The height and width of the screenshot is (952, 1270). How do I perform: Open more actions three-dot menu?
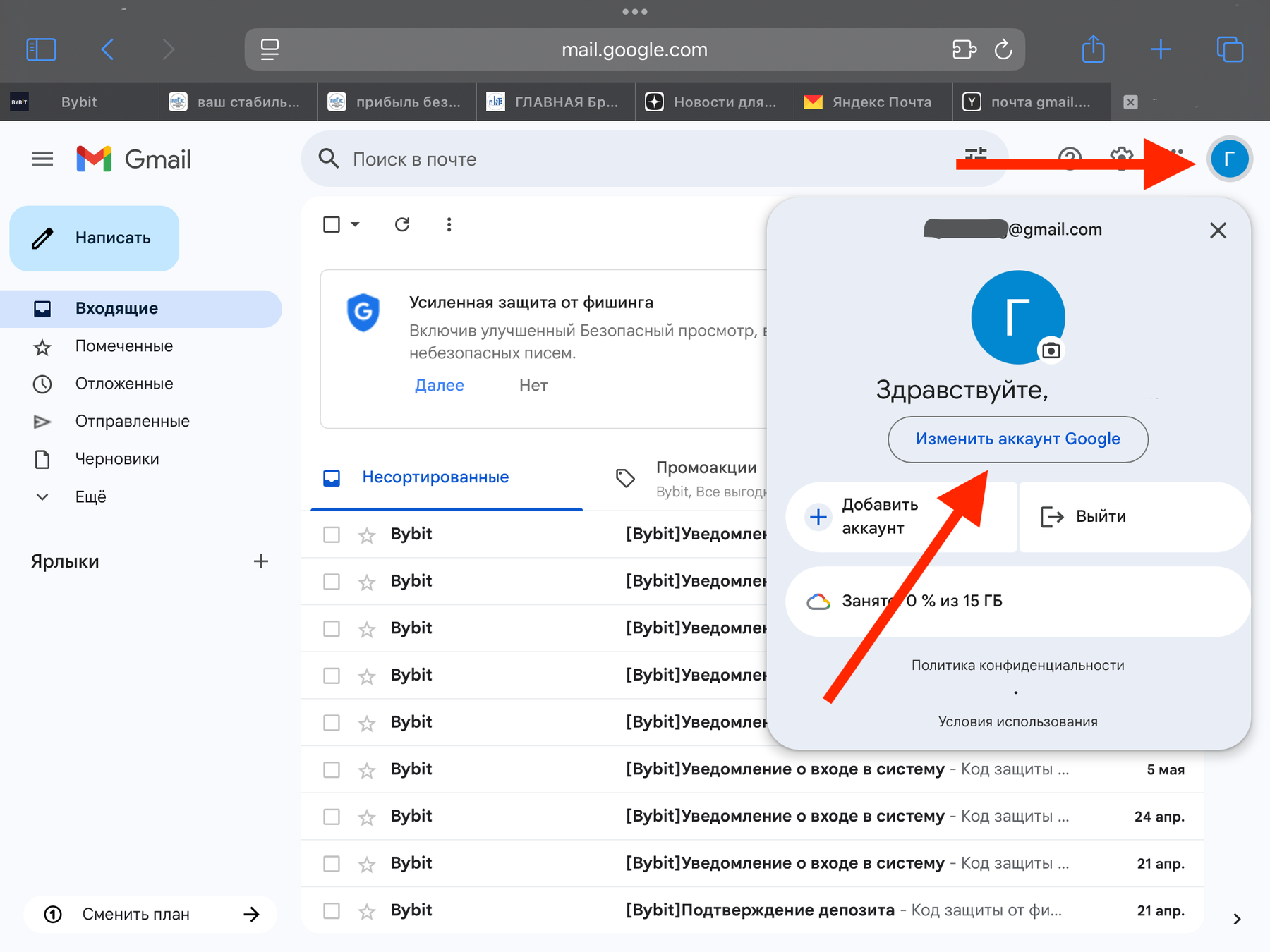pos(449,224)
